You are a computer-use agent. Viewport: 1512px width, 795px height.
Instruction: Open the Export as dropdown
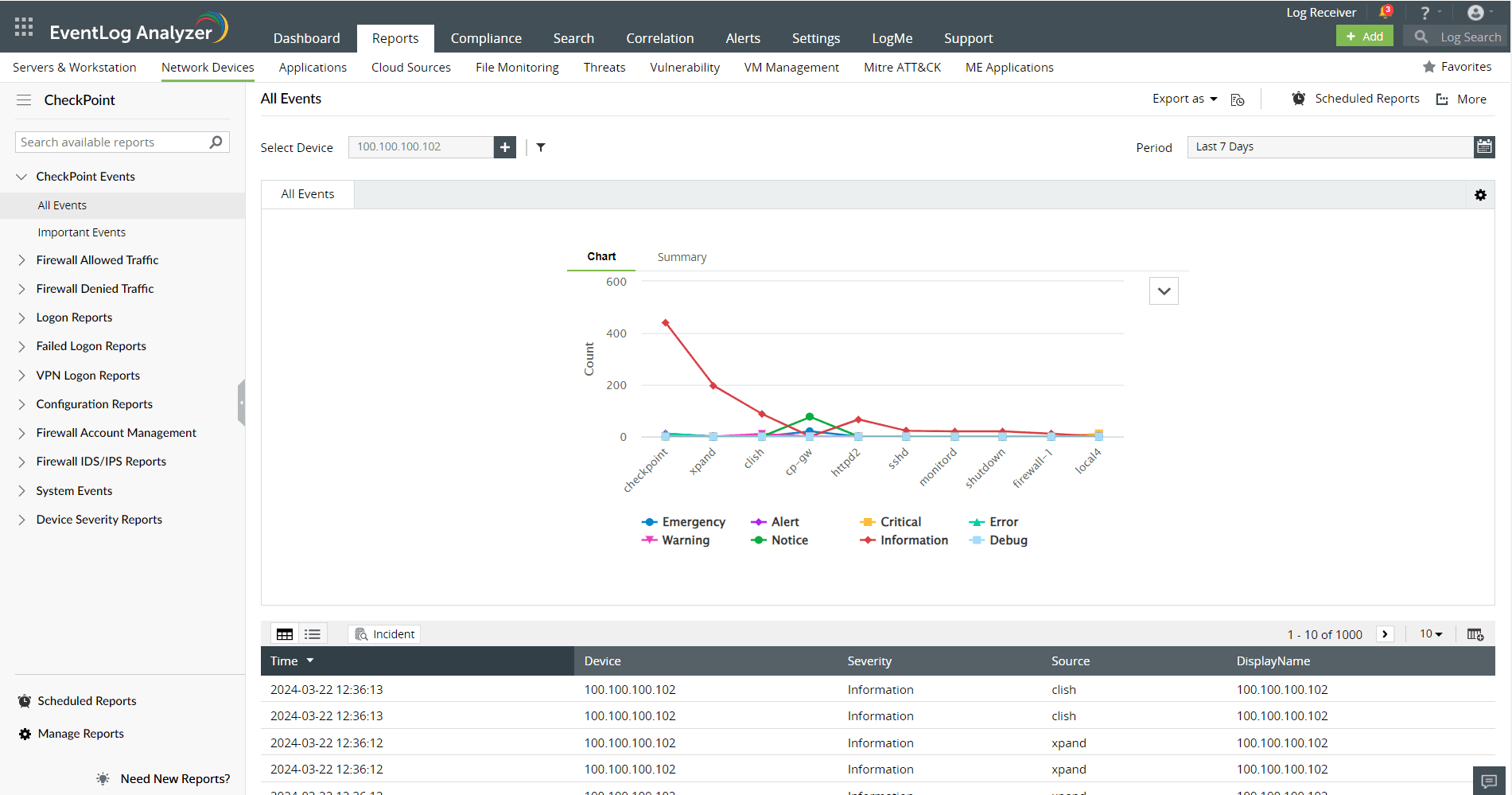1184,99
